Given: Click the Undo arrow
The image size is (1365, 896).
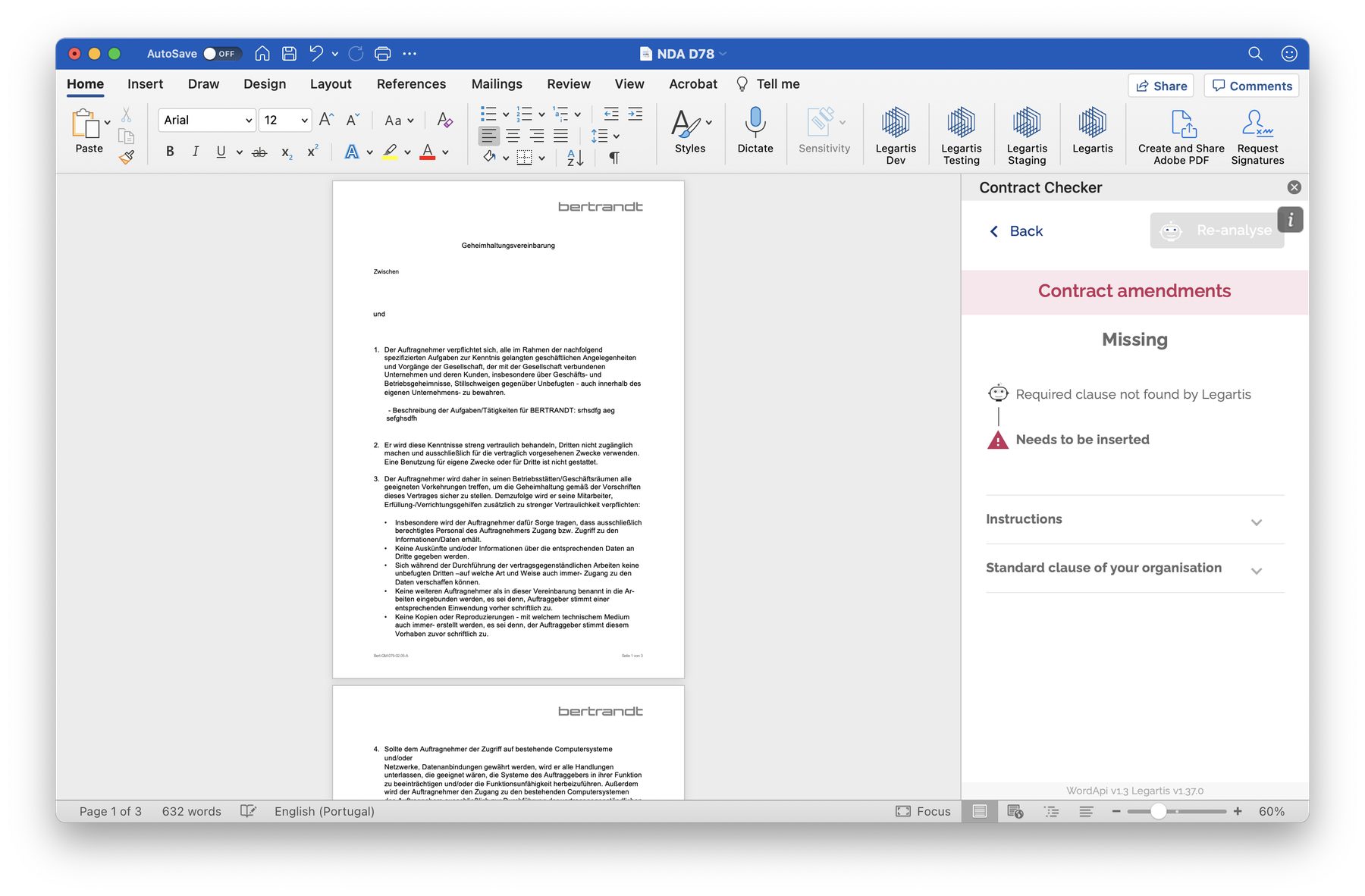Looking at the screenshot, I should pyautogui.click(x=316, y=54).
